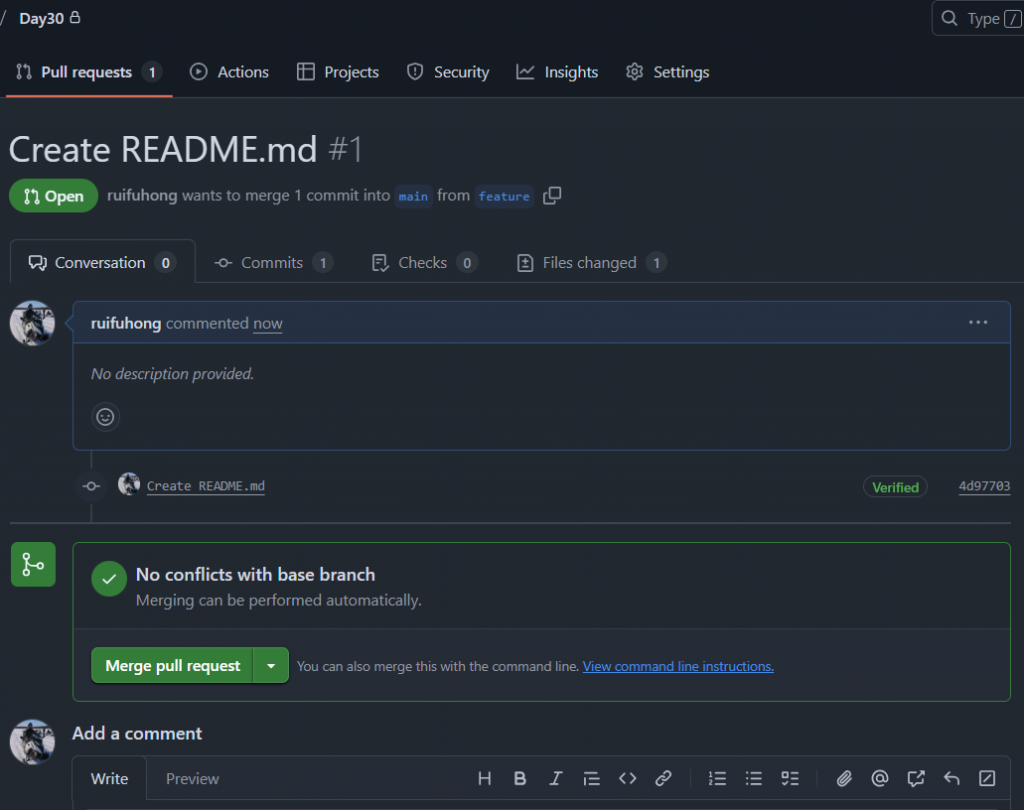Click the feature branch label

[504, 196]
